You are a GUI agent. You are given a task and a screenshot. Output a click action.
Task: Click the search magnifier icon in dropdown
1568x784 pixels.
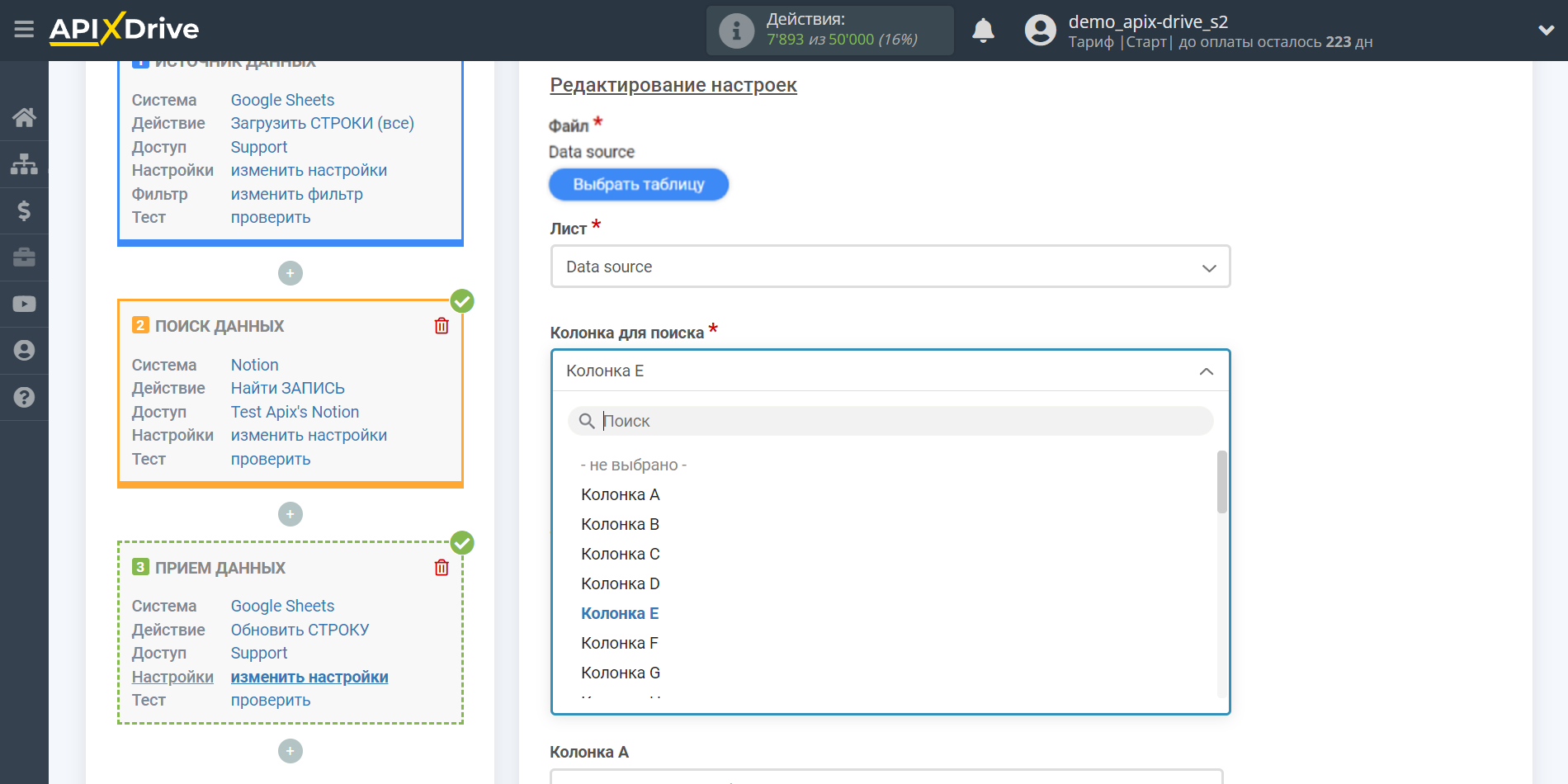(x=587, y=421)
